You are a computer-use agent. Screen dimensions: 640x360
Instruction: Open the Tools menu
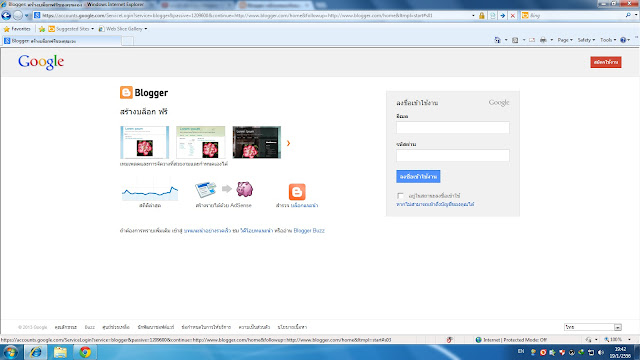tap(608, 40)
